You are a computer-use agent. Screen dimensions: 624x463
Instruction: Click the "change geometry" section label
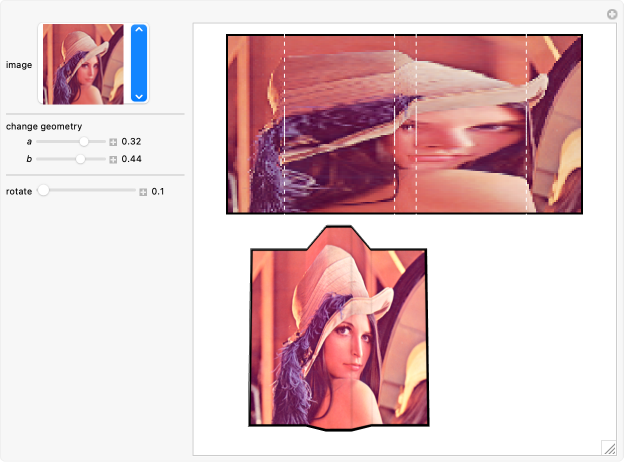tap(37, 127)
